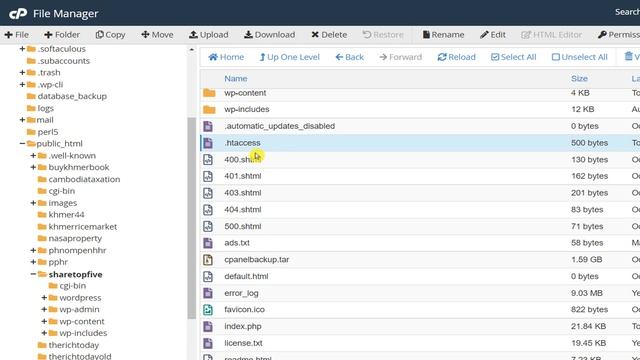
Task: Click the error_log file icon
Action: tap(208, 293)
